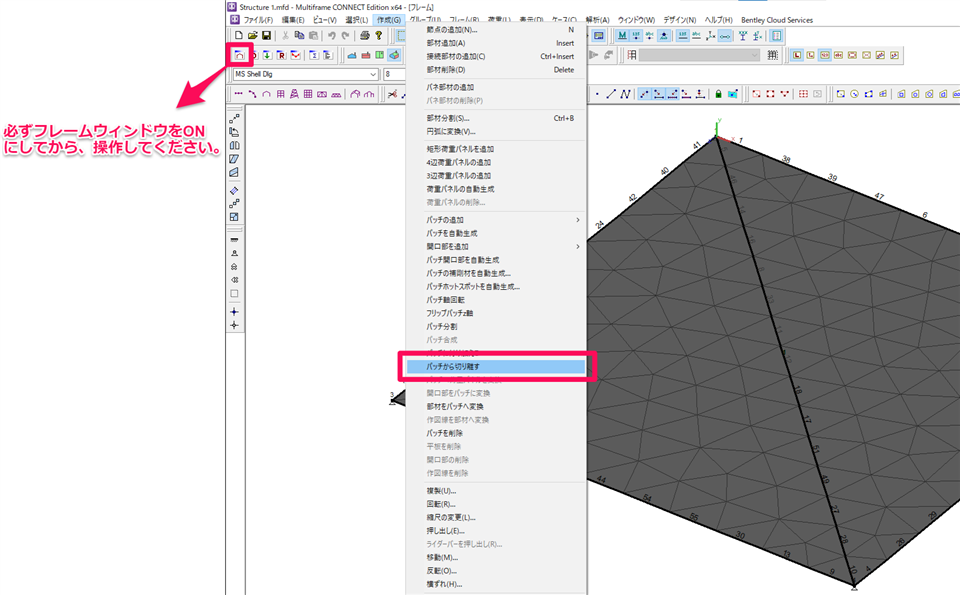Viewport: 960px width, 595px height.
Task: Click the padlock icon in drawing toolbar
Action: point(718,94)
